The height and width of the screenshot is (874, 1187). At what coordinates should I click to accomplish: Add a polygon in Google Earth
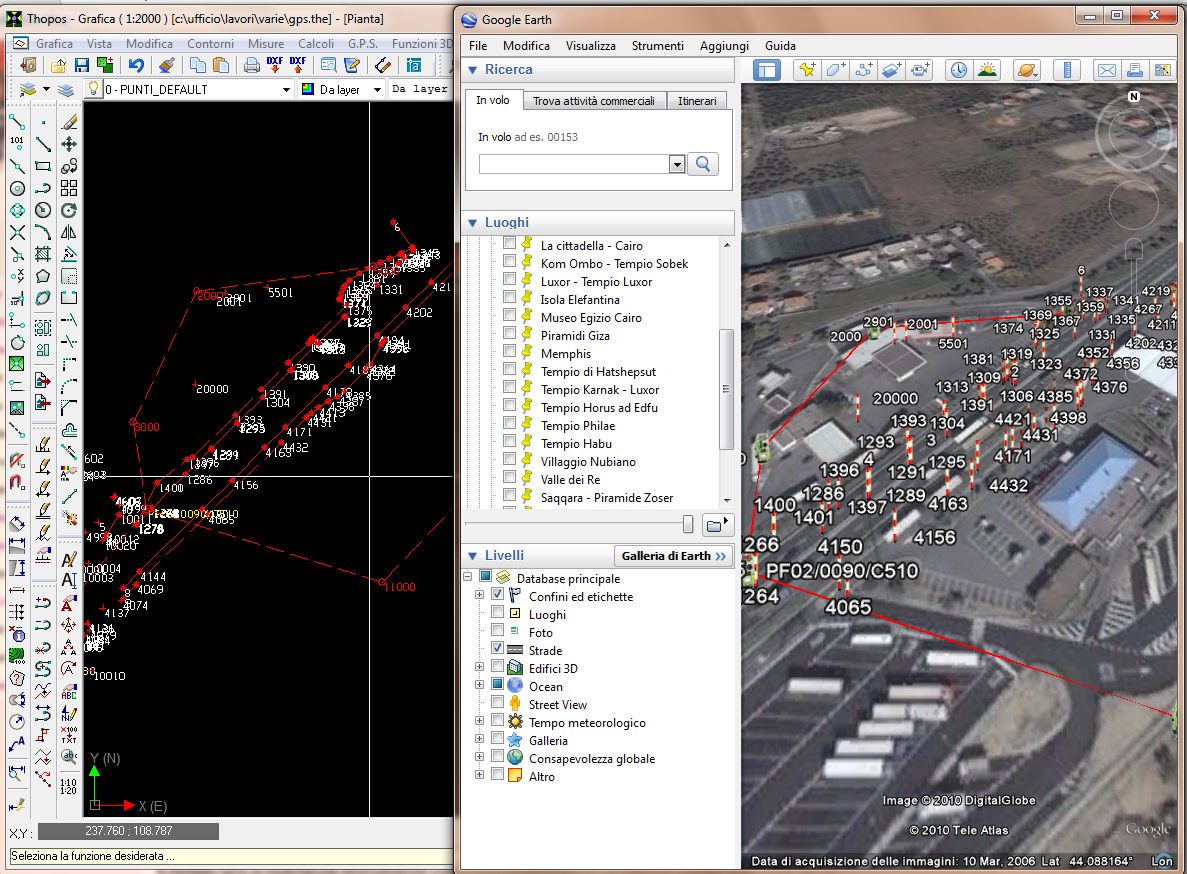[835, 70]
